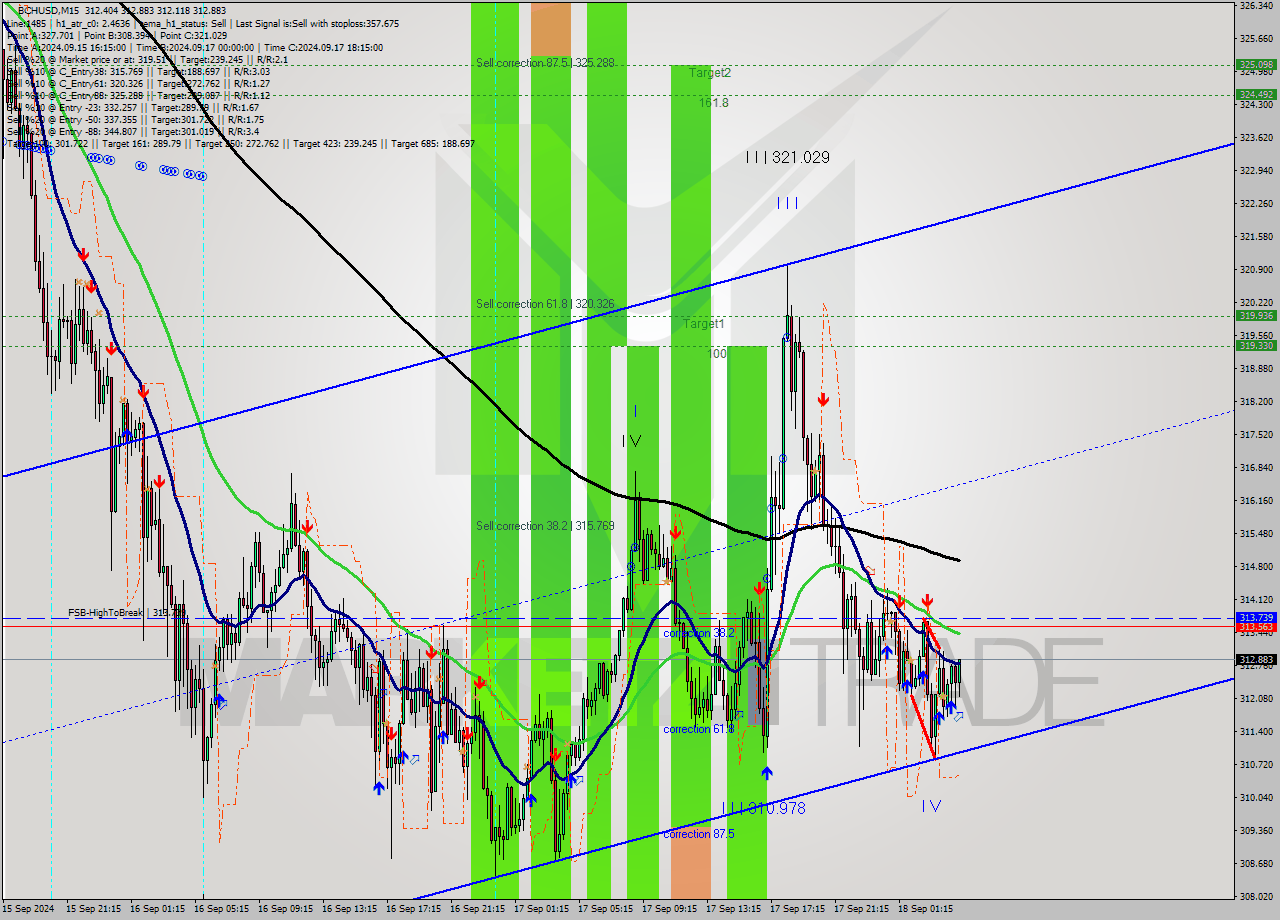Click the 'I I I 321.029' wave label
The width and height of the screenshot is (1280, 920).
(x=787, y=157)
